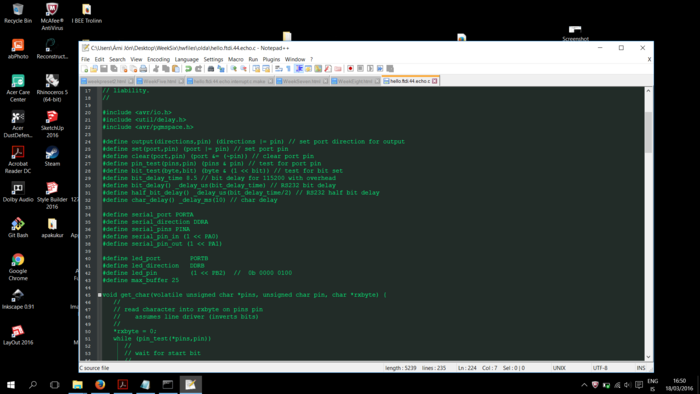The height and width of the screenshot is (394, 700).
Task: Click the UNIX line-ending status field
Action: 559,368
